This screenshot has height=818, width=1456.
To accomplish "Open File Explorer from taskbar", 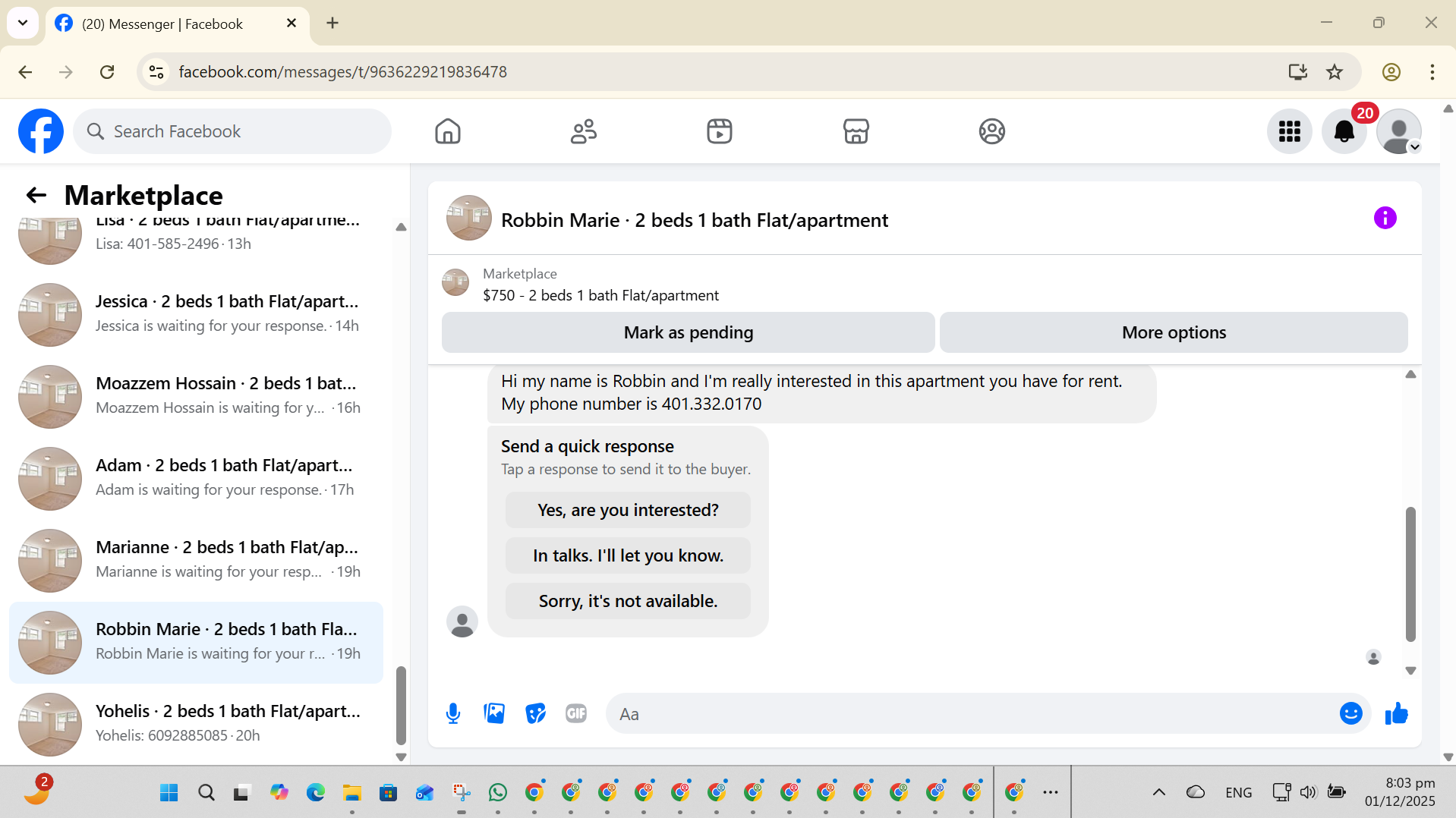I will click(351, 792).
